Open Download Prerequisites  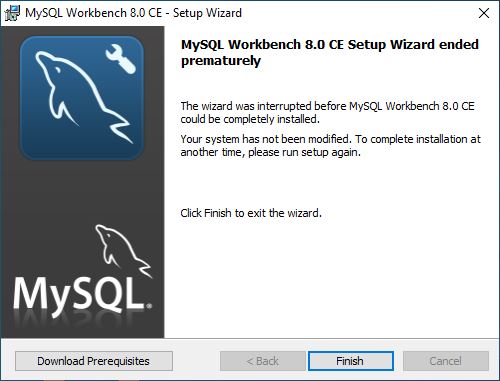[x=94, y=361]
